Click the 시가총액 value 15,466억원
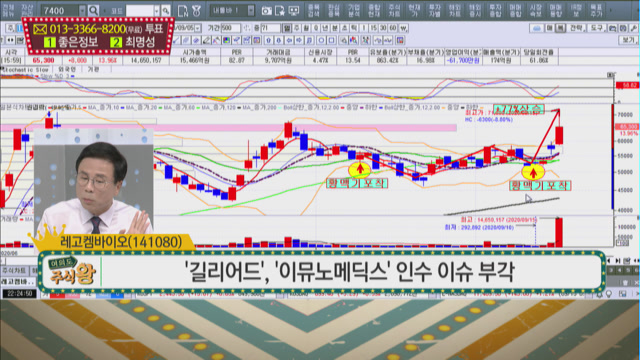The width and height of the screenshot is (640, 360). click(x=195, y=60)
